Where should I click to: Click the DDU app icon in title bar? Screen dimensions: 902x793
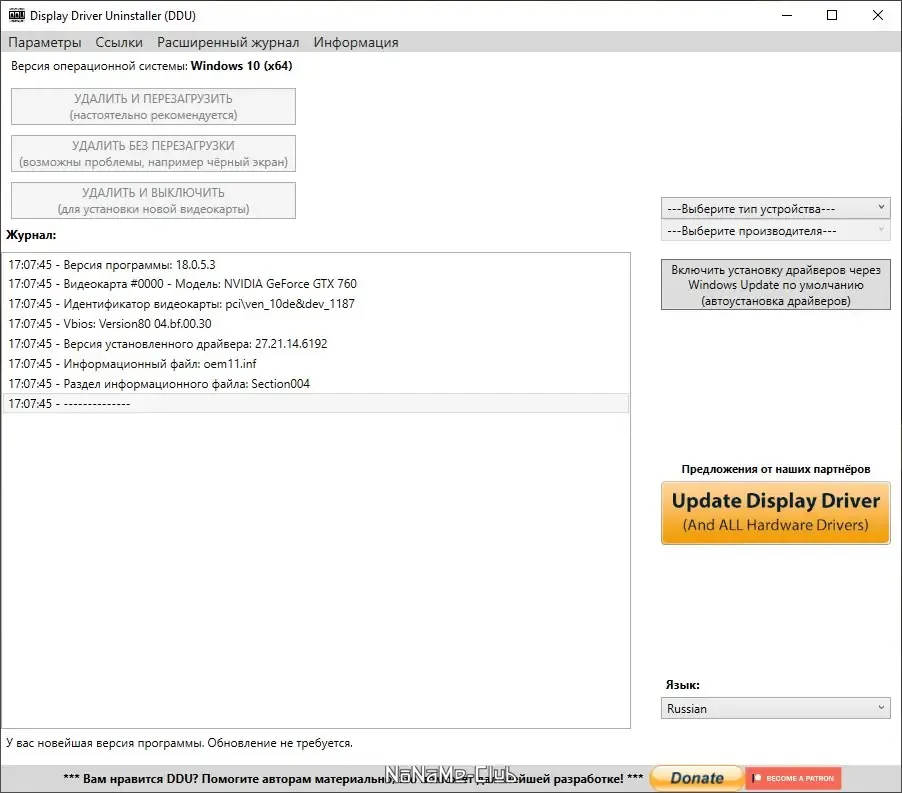click(16, 16)
